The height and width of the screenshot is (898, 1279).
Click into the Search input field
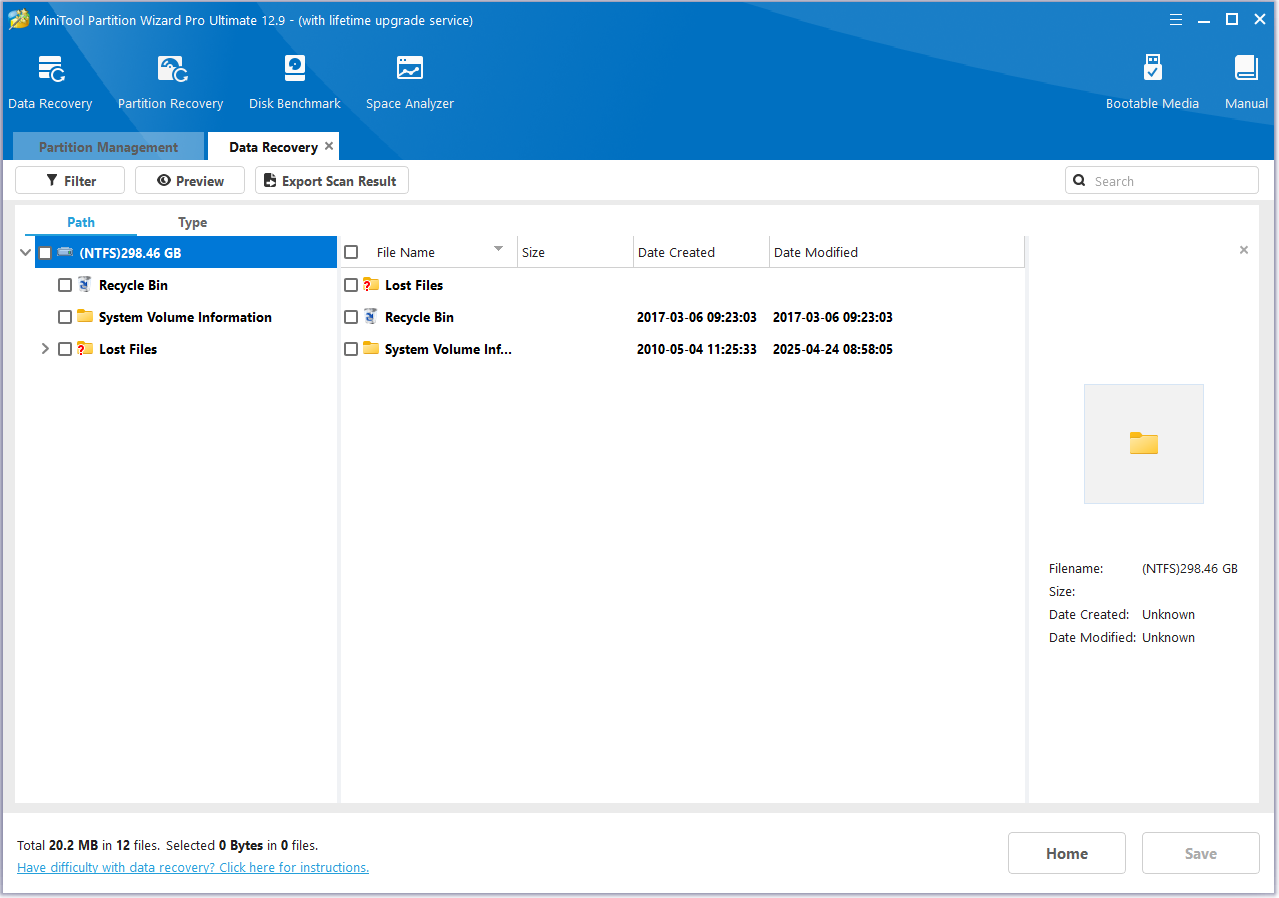pos(1162,181)
